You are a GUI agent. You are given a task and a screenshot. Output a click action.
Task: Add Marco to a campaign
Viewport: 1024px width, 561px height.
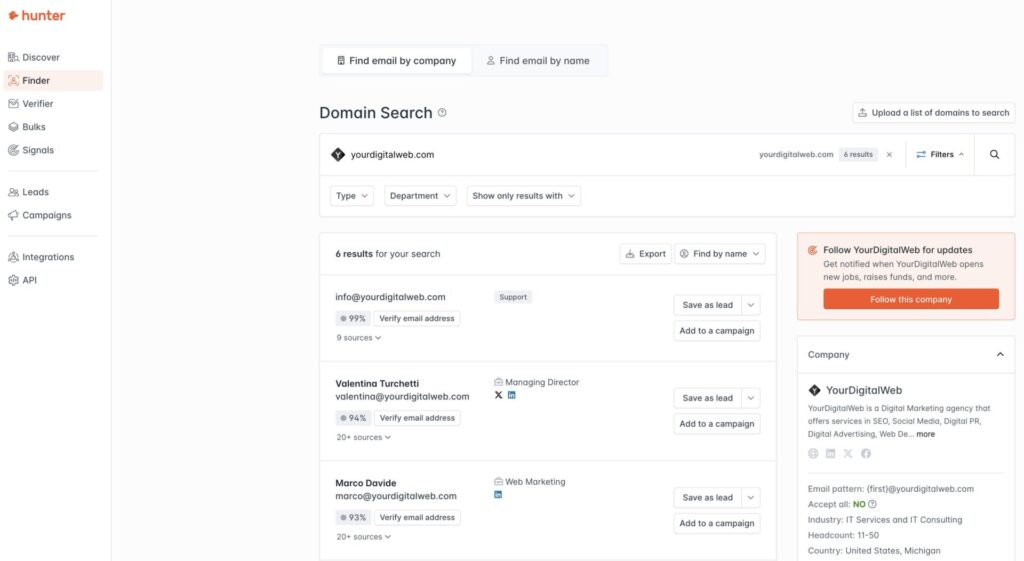pos(716,523)
